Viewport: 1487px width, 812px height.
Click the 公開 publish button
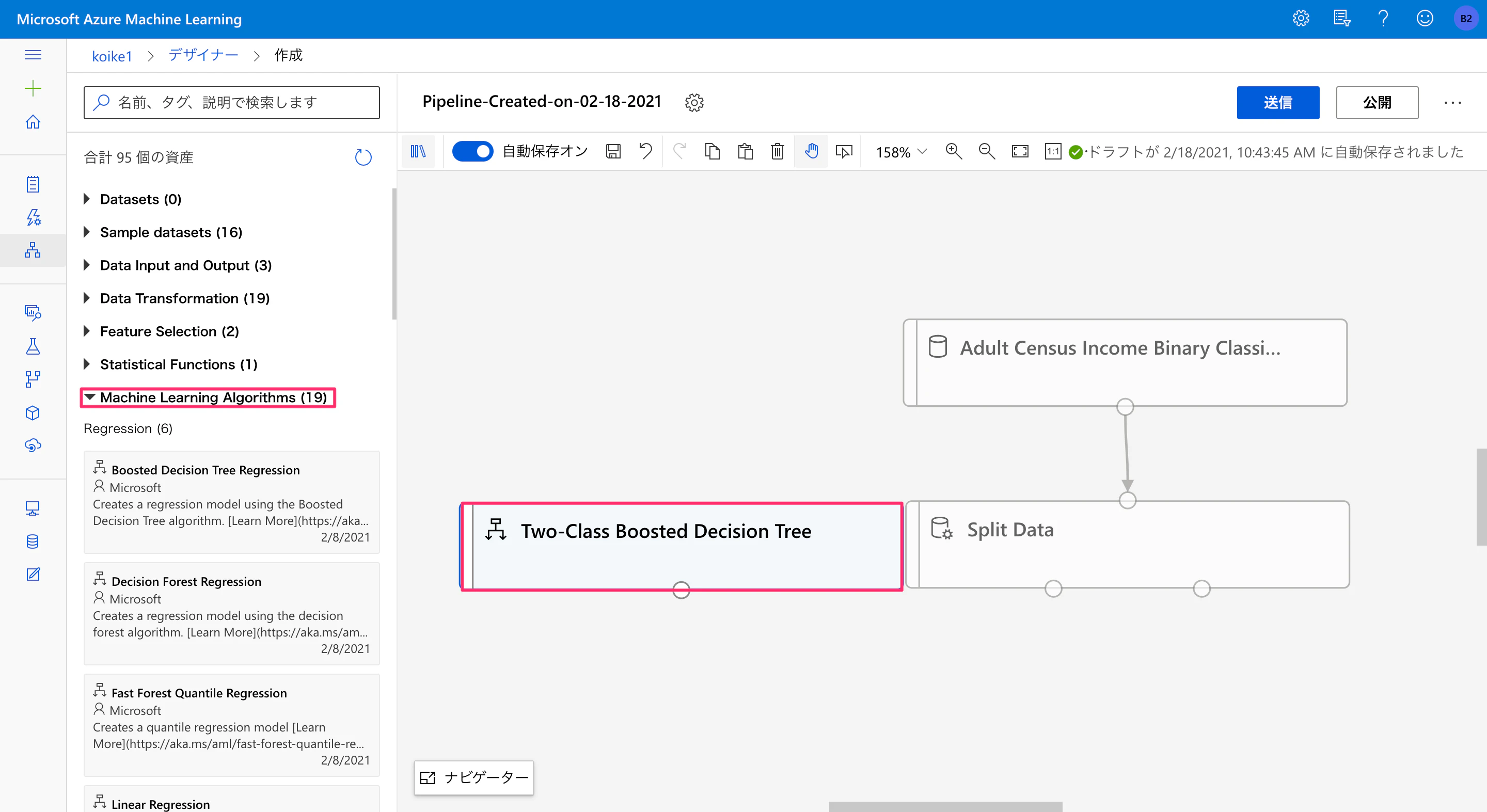1377,102
